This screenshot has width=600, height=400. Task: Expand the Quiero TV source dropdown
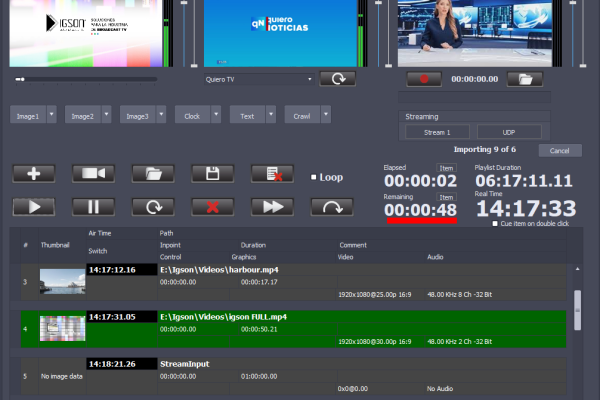click(310, 79)
